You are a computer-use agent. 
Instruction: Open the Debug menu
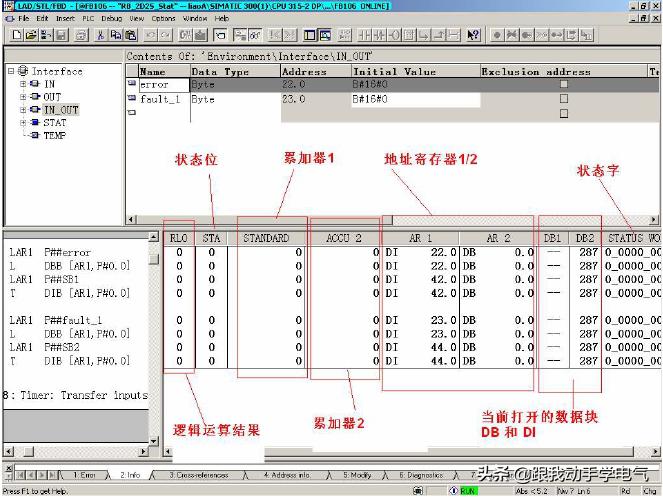(112, 19)
